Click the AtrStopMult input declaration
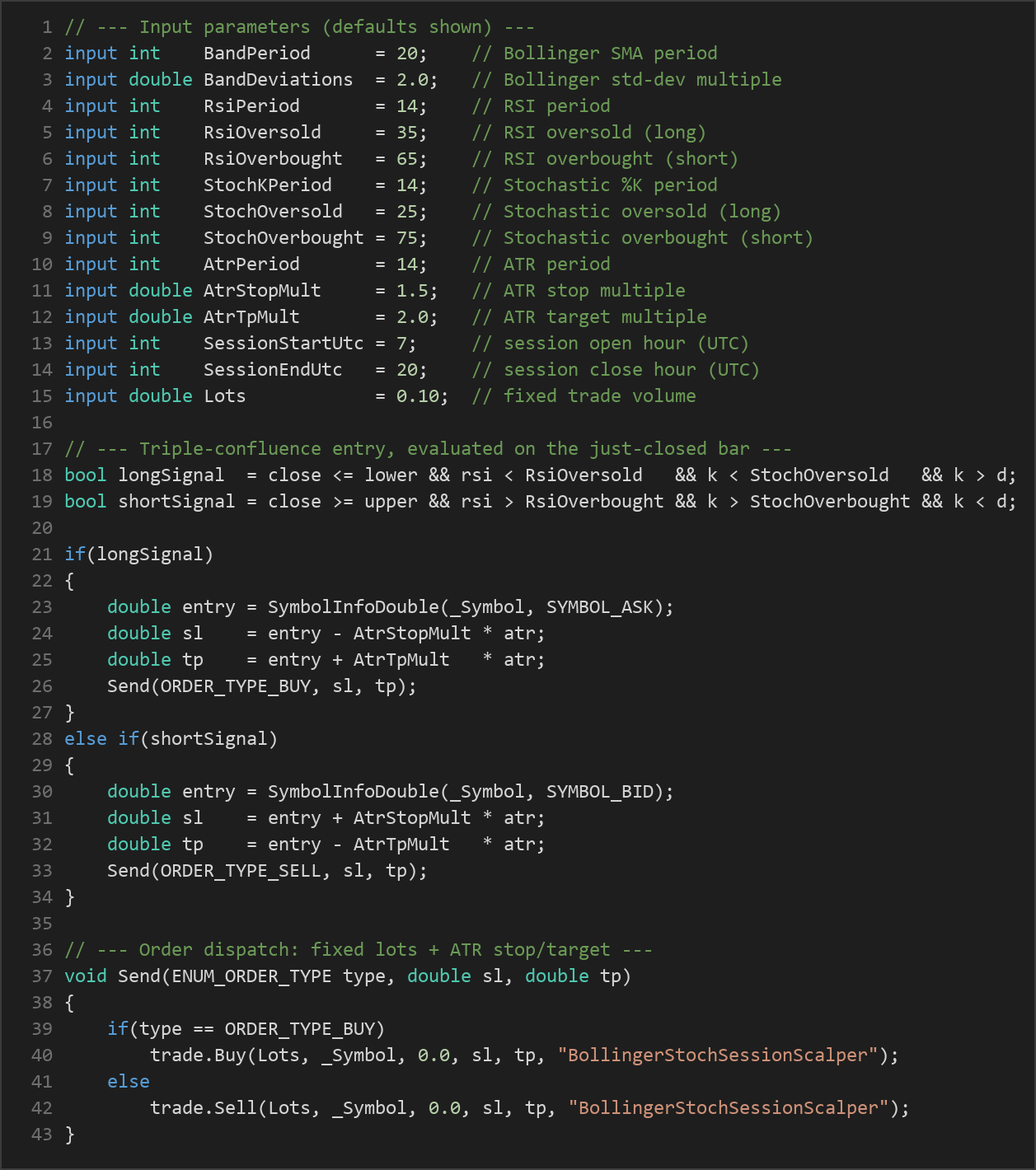This screenshot has height=1170, width=1036. (x=251, y=291)
